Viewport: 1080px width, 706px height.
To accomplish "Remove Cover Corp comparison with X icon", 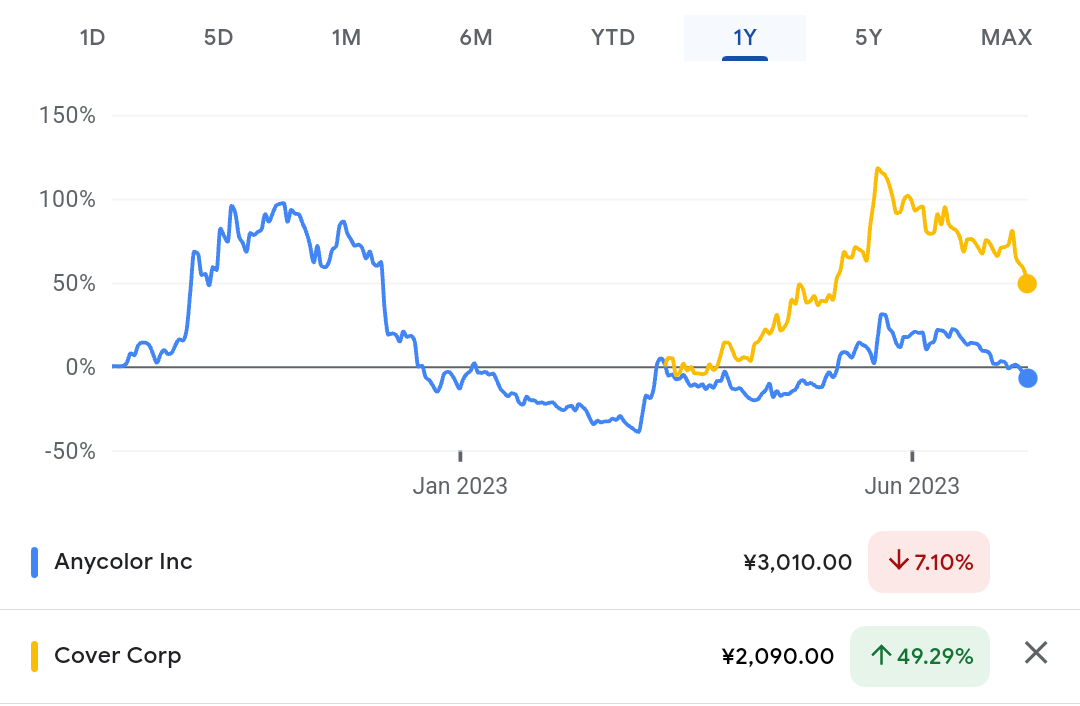I will (1036, 652).
